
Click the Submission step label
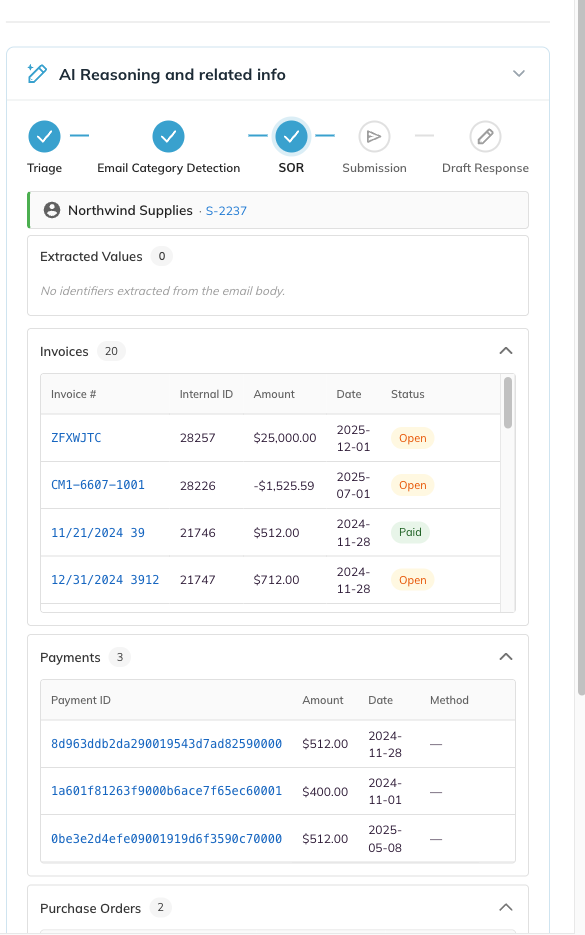(374, 168)
